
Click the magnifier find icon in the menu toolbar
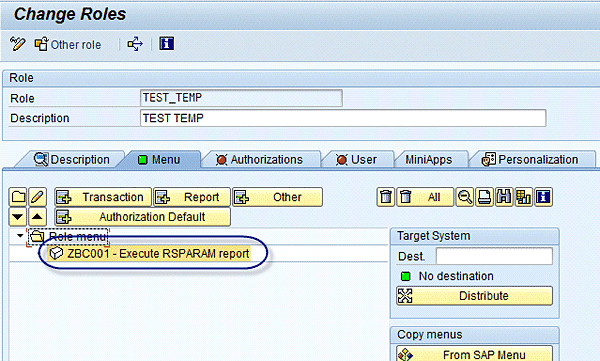tap(465, 197)
